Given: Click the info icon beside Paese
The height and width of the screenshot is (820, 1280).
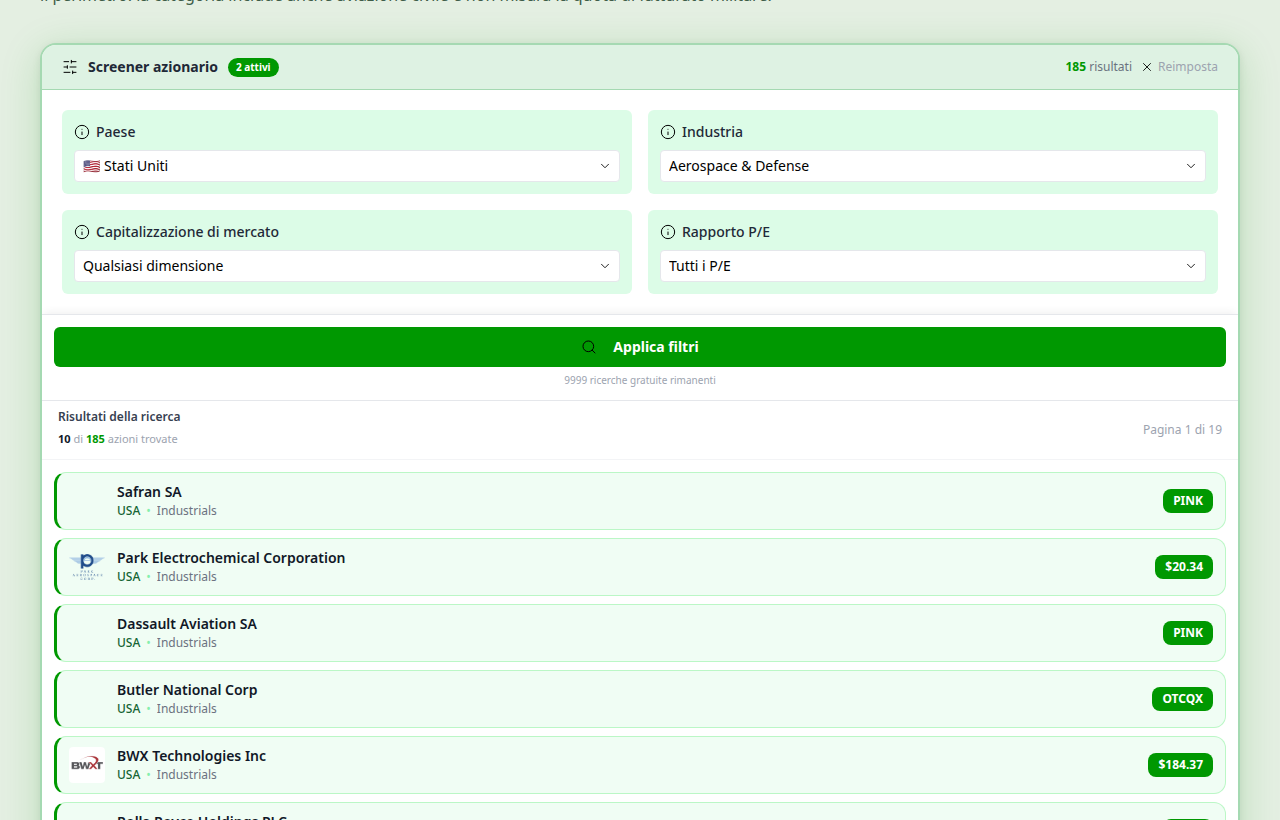Looking at the screenshot, I should pos(82,132).
